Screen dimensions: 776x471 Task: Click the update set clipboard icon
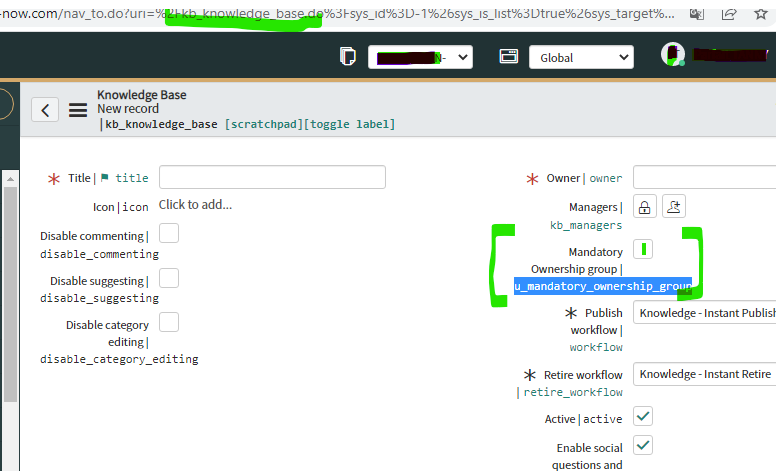coord(348,56)
